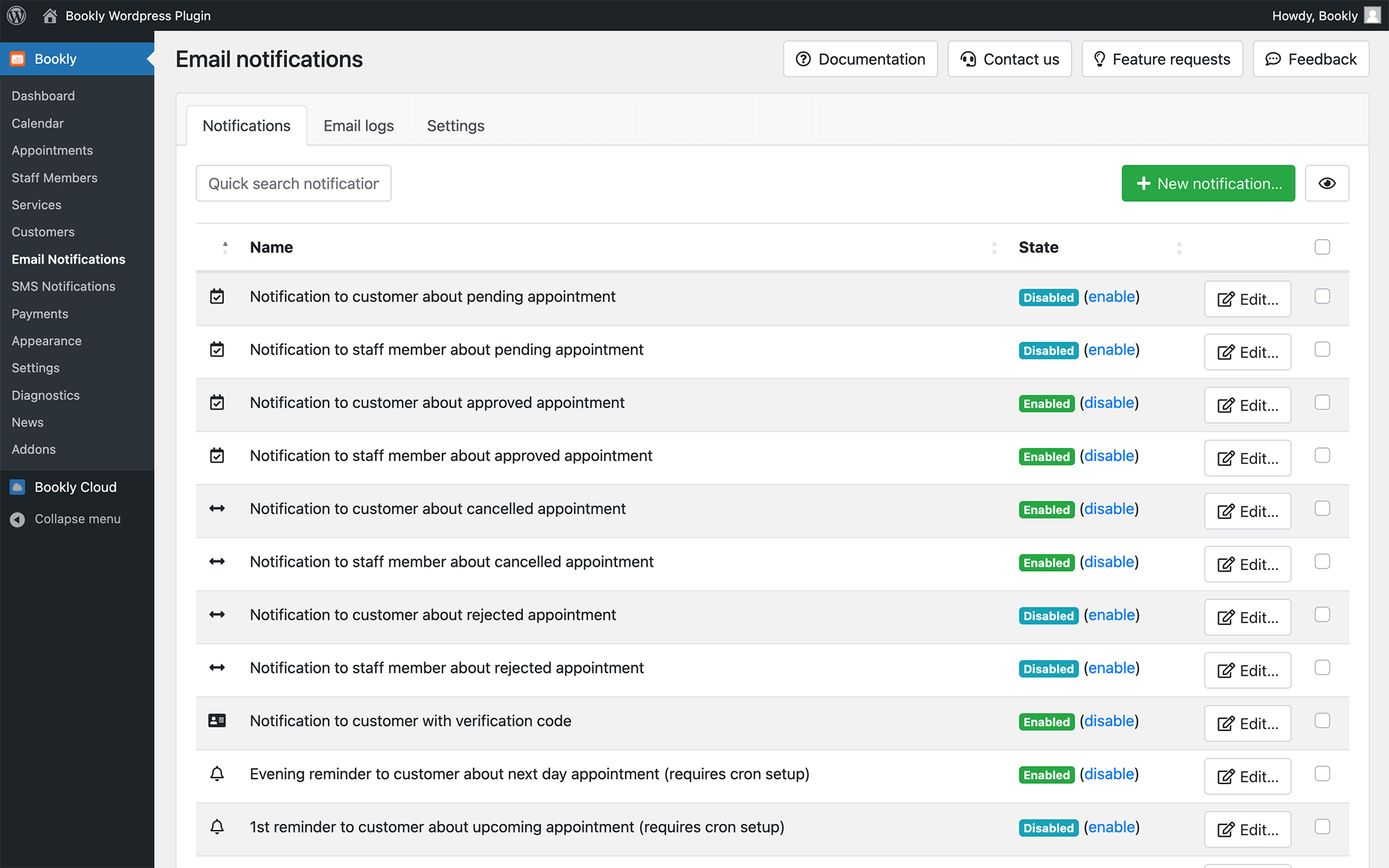The height and width of the screenshot is (868, 1389).
Task: Click the WordPress logo icon
Action: pos(17,15)
